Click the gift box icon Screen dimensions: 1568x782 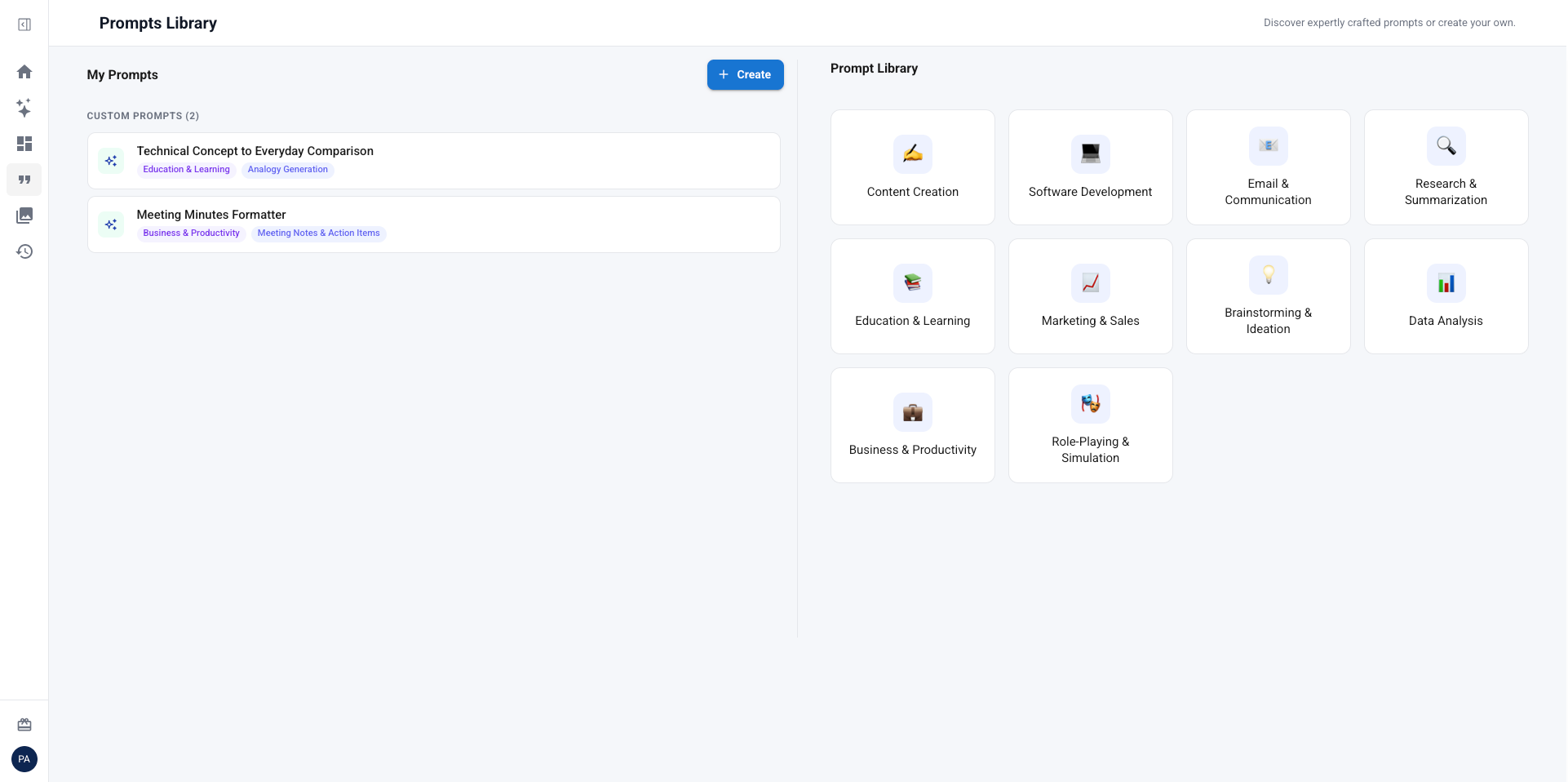tap(24, 725)
